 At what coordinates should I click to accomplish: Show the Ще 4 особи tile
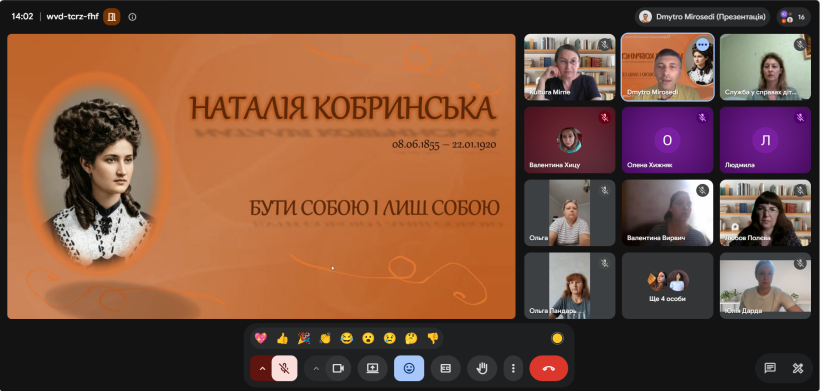[667, 286]
